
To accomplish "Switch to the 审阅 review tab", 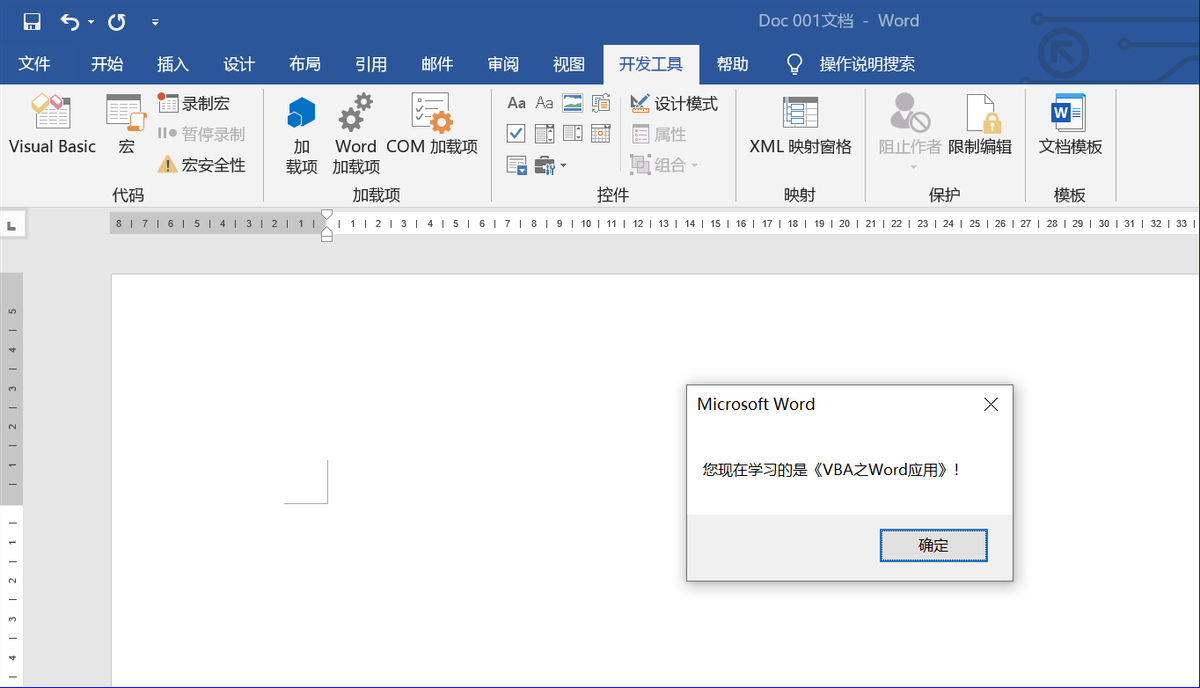I will tap(503, 64).
